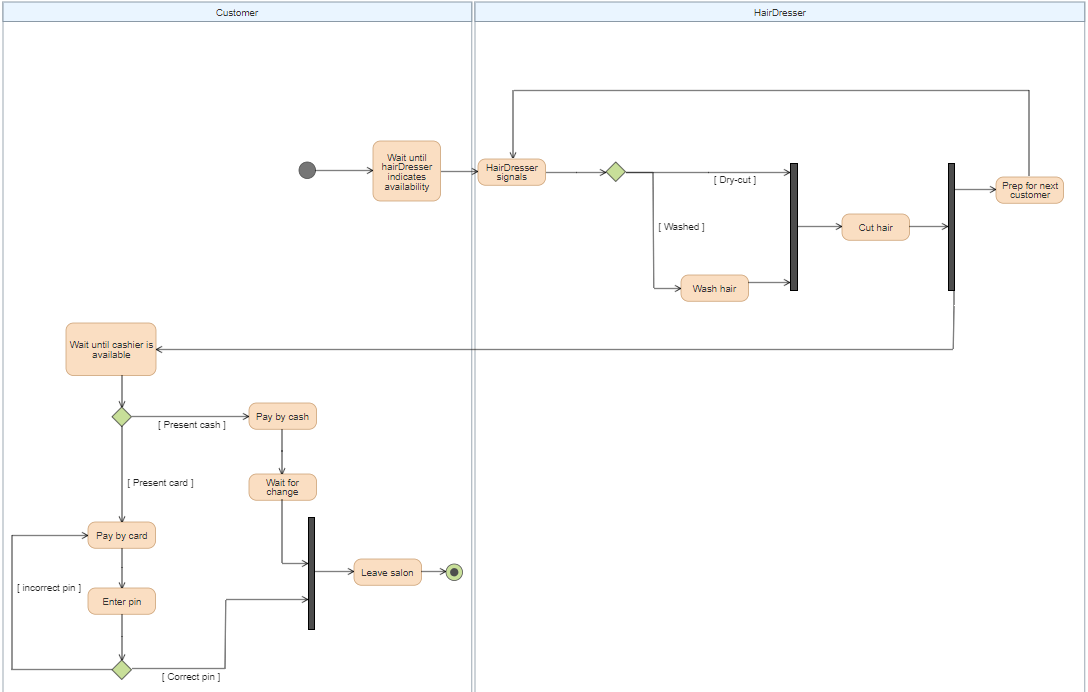
Task: Select the 'Enter pin' activity
Action: pos(121,600)
